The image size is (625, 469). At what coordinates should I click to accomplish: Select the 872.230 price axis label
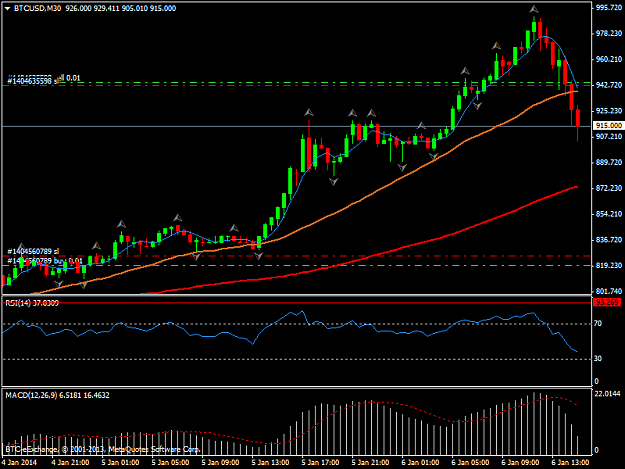point(609,188)
